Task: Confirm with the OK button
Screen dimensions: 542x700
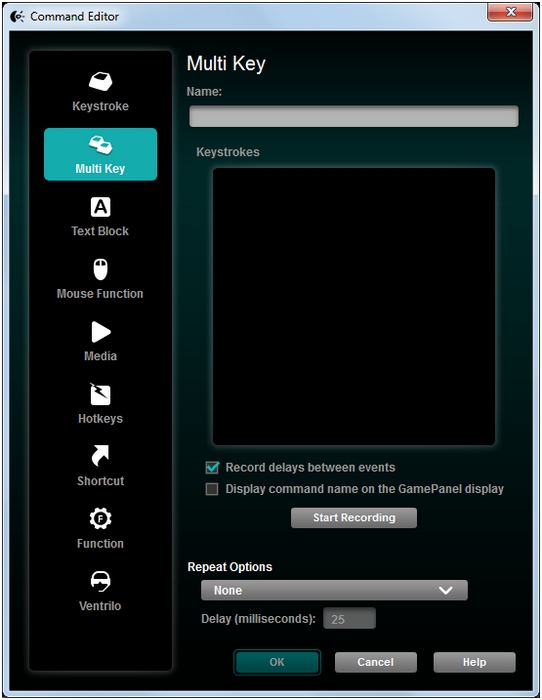Action: click(x=277, y=662)
